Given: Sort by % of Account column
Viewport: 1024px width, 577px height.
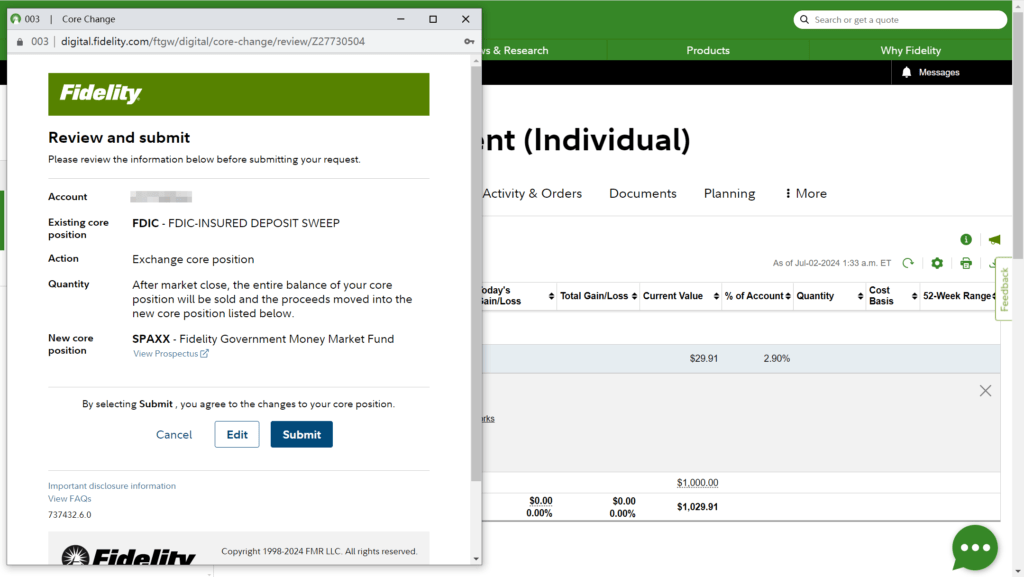Looking at the screenshot, I should (757, 296).
